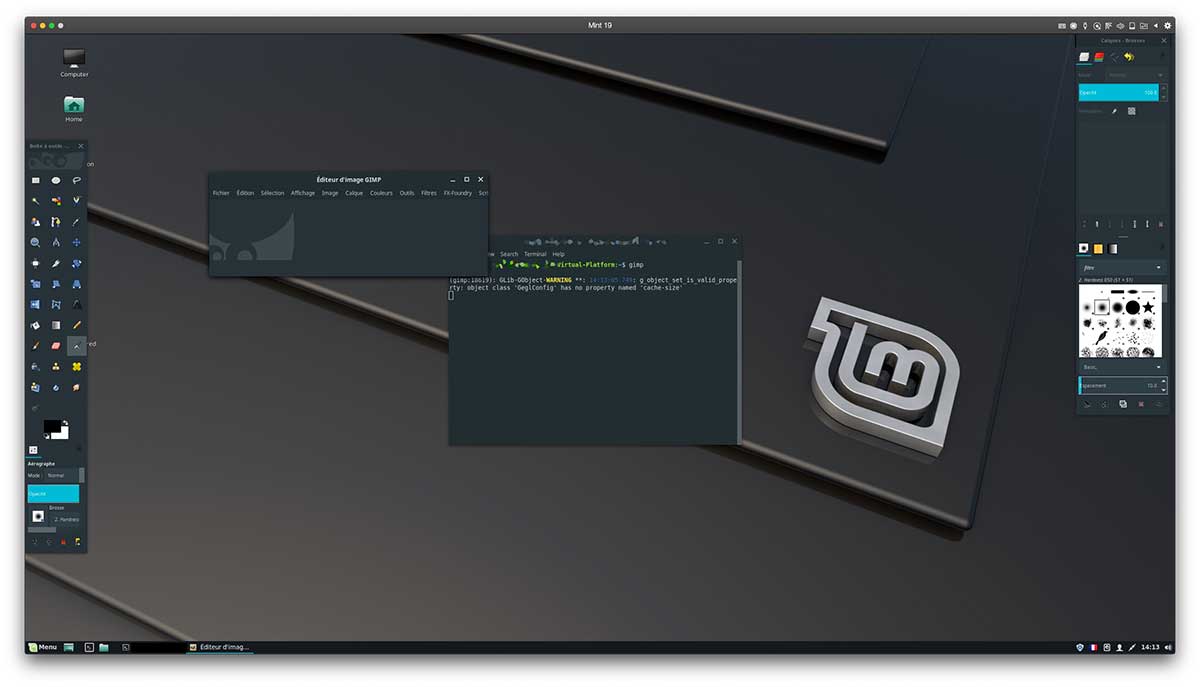
Task: Adjust the Opacité slider in right panel
Action: coord(1118,92)
